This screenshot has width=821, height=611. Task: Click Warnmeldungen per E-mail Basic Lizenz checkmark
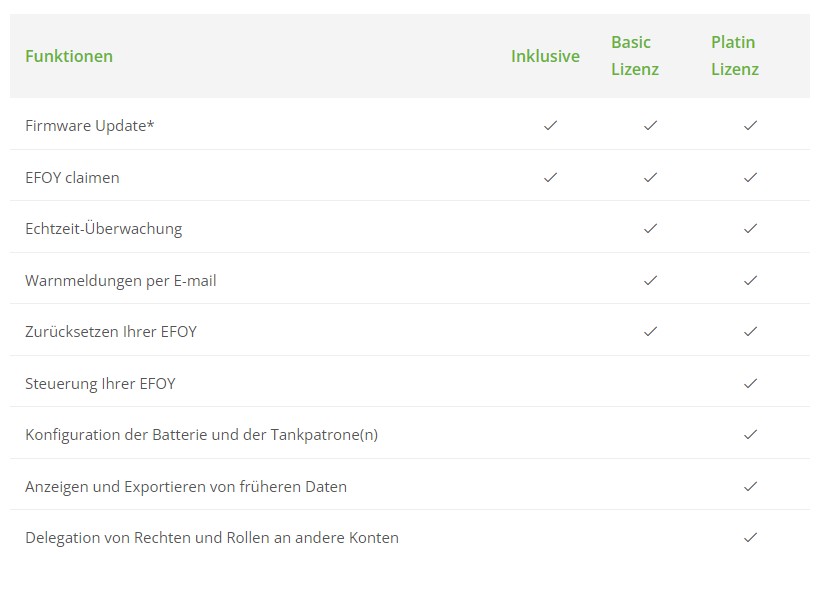[650, 281]
